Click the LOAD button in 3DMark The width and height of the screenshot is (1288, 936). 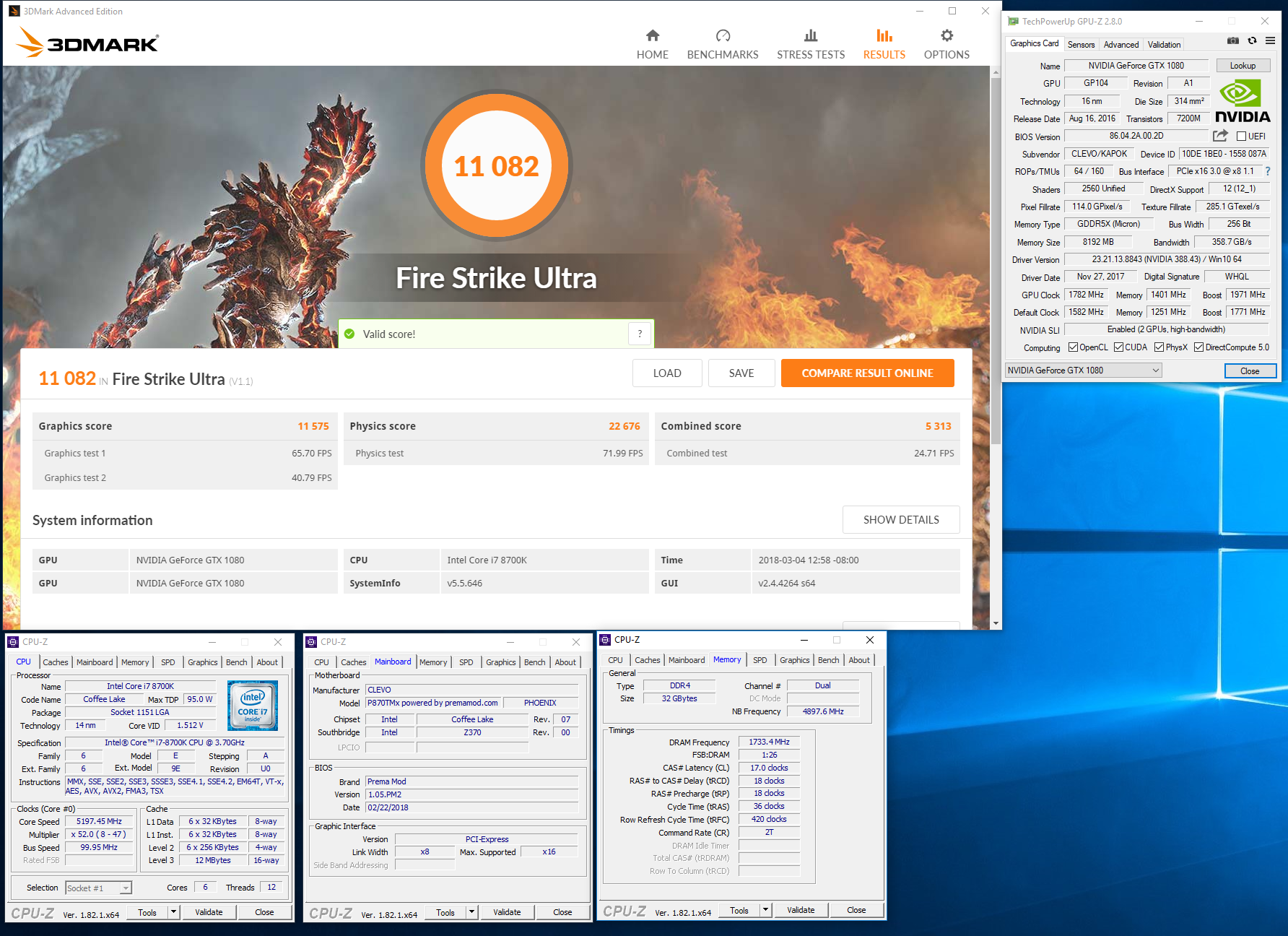(x=667, y=373)
